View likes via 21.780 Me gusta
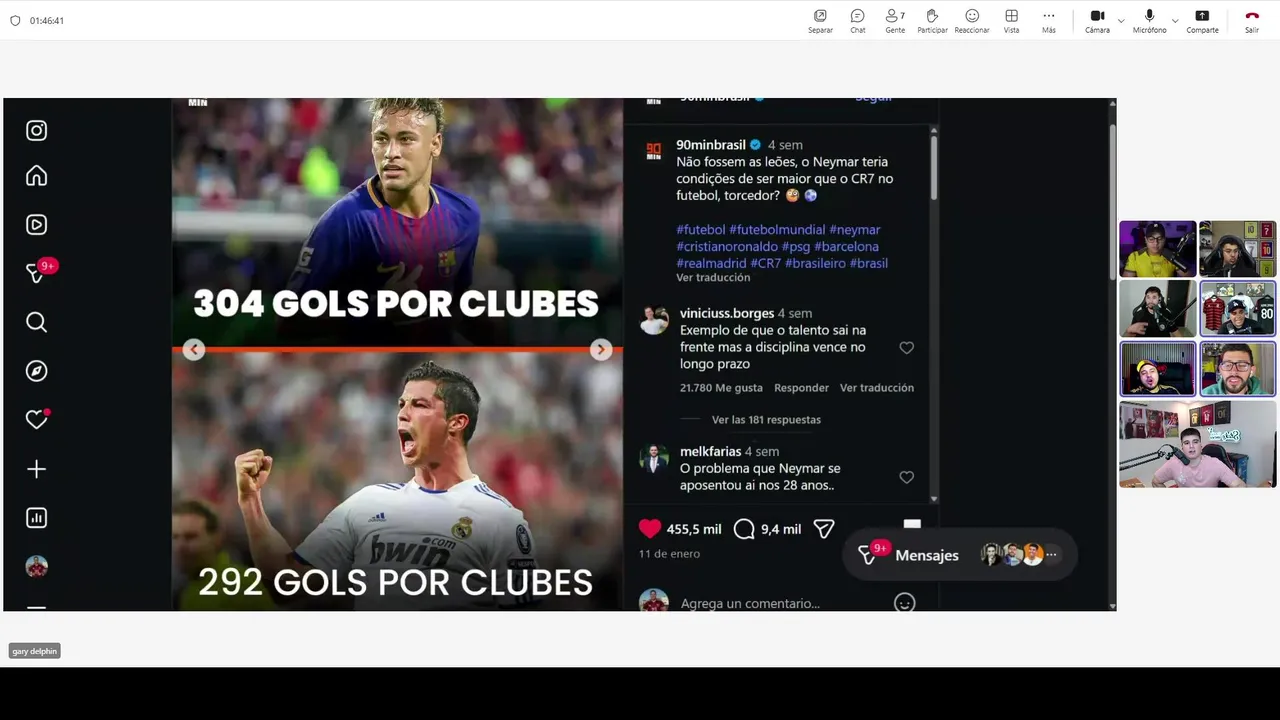Screen dimensions: 1280x720 (721, 388)
